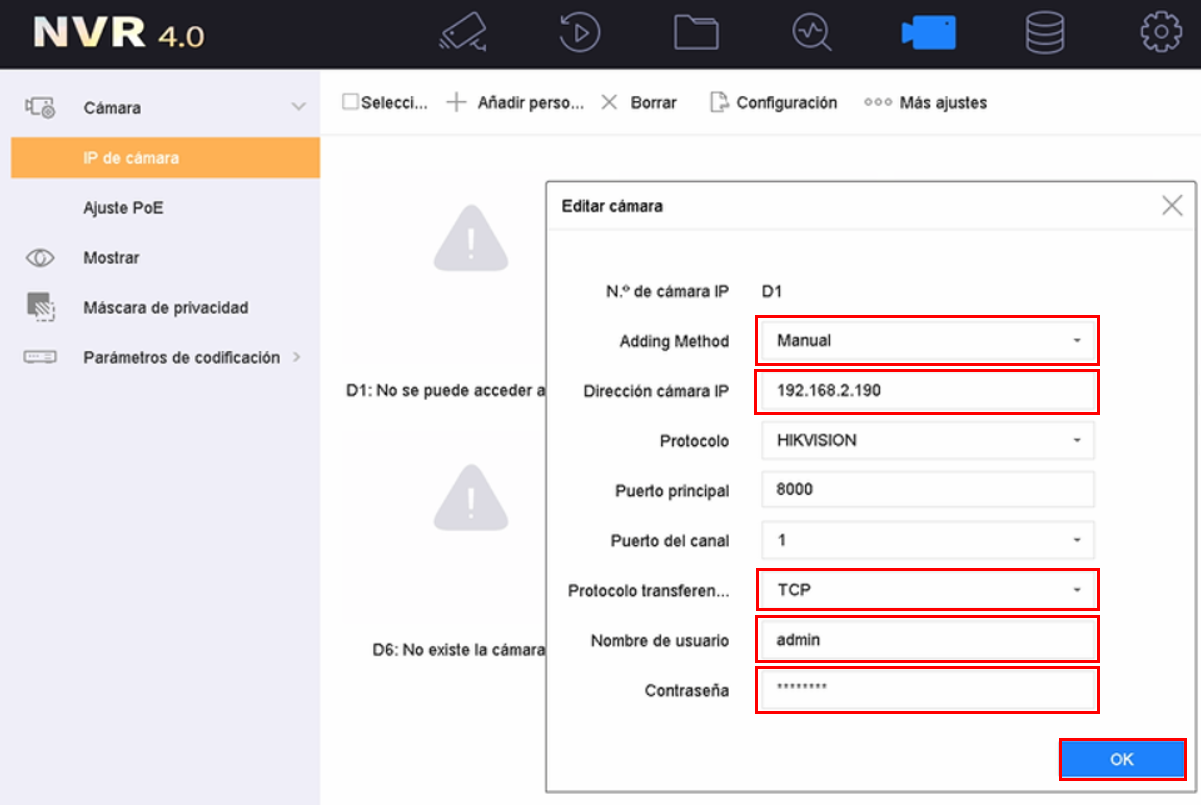The height and width of the screenshot is (806, 1201).
Task: Open the Protocolo HIKVISION dropdown
Action: click(x=928, y=440)
